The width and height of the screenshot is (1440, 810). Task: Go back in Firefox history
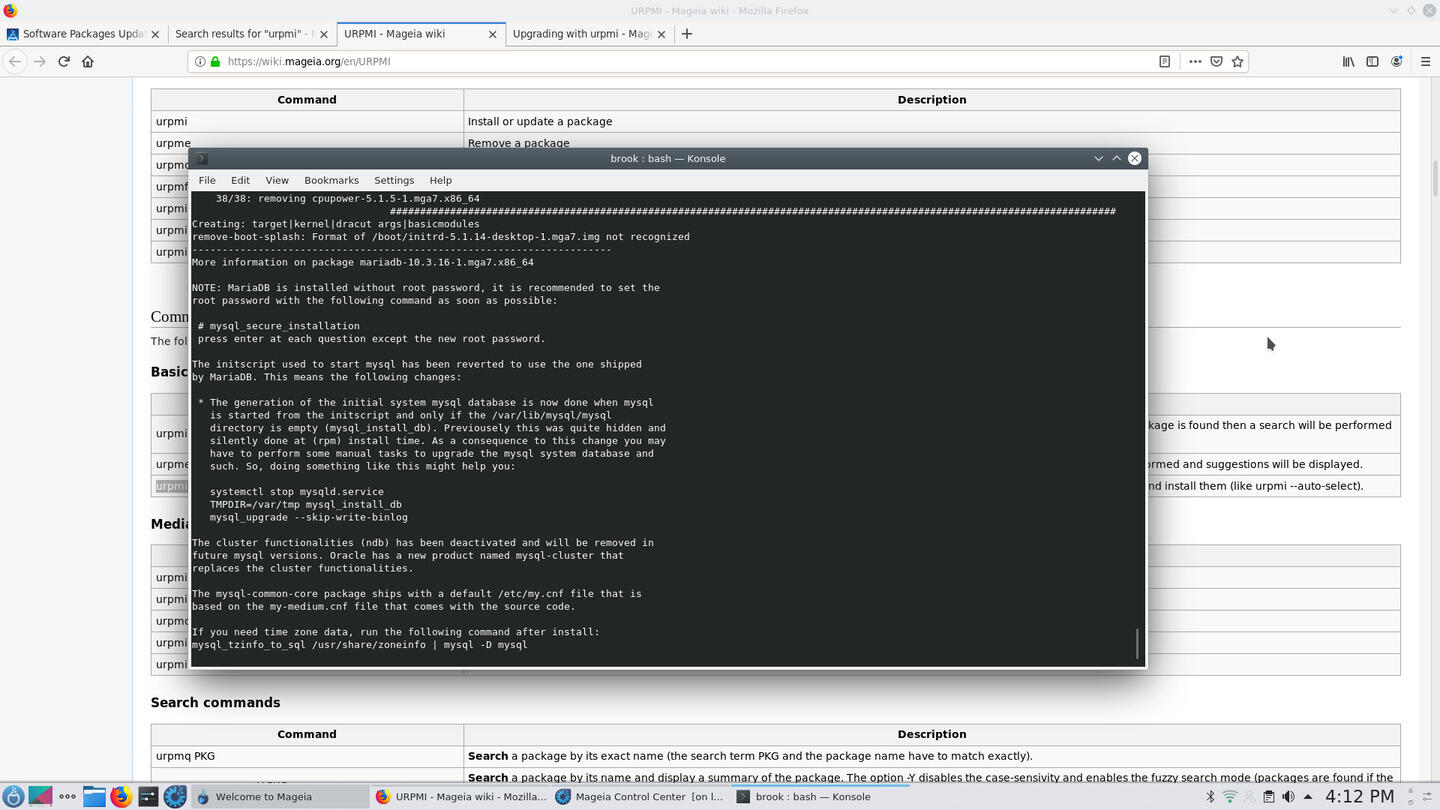pyautogui.click(x=14, y=61)
